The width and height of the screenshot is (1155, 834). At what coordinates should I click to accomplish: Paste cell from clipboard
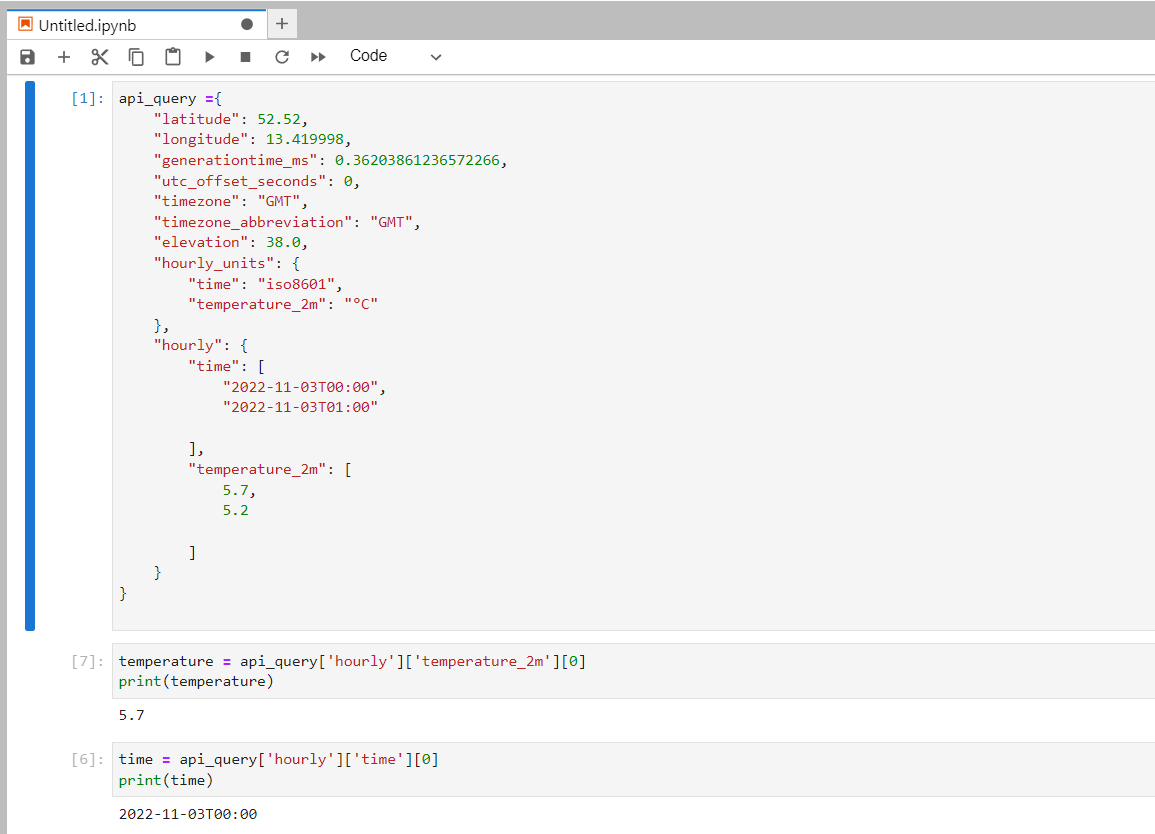(173, 57)
